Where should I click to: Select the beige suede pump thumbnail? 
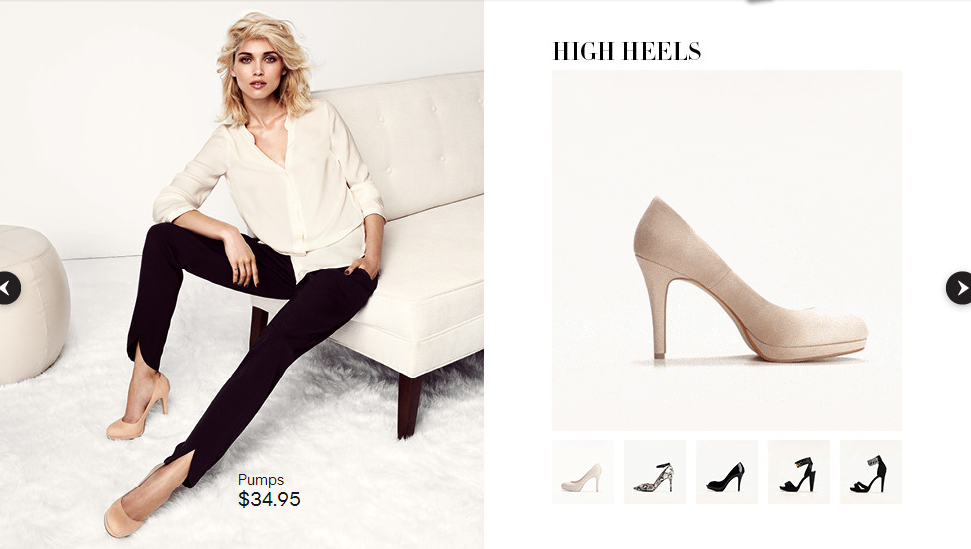pyautogui.click(x=583, y=472)
